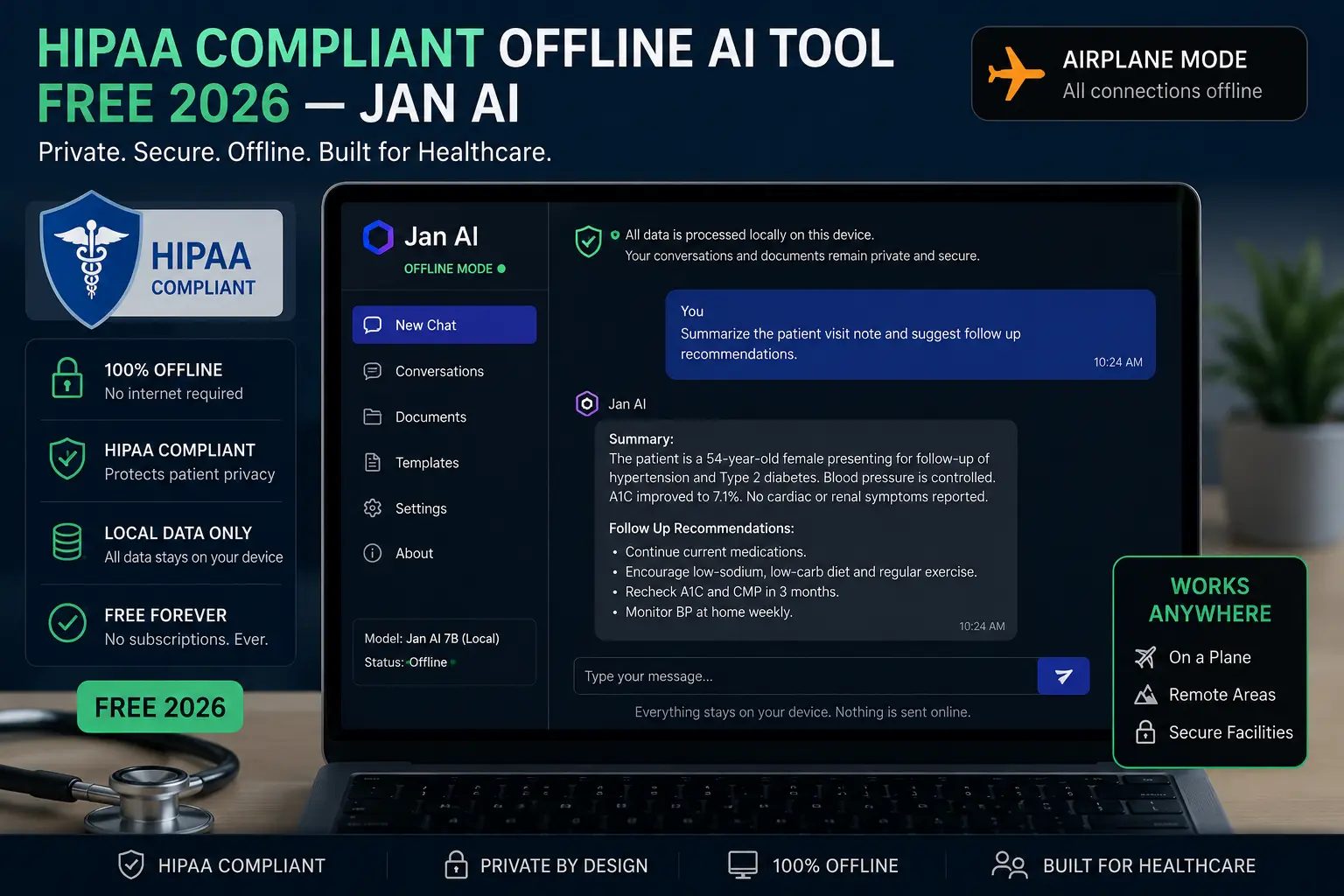Click 'Everything stays on your device' footer note
The image size is (1344, 896).
(802, 712)
